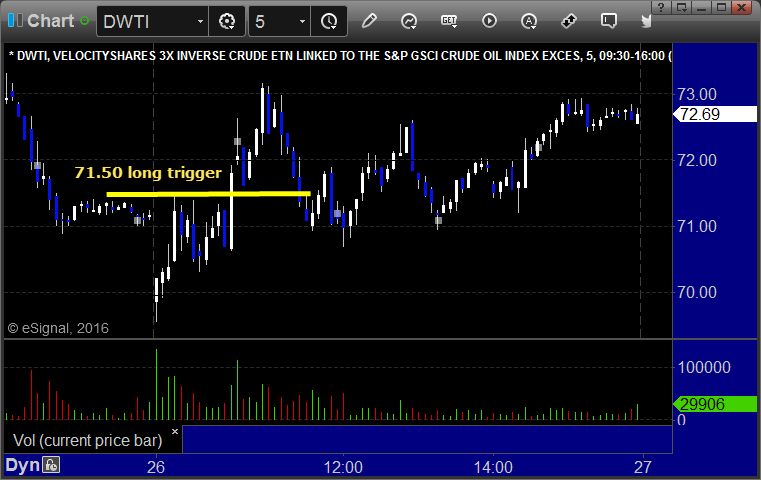Click the Vol (current price bar) label
Screen dimensions: 761x480
point(87,440)
